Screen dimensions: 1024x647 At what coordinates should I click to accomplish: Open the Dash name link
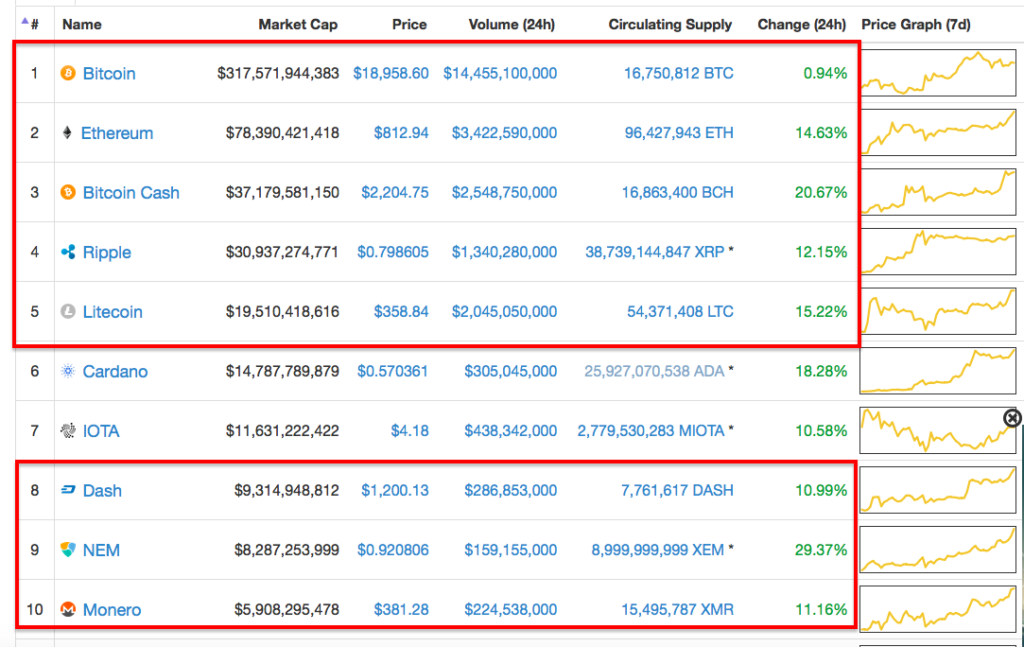point(102,490)
